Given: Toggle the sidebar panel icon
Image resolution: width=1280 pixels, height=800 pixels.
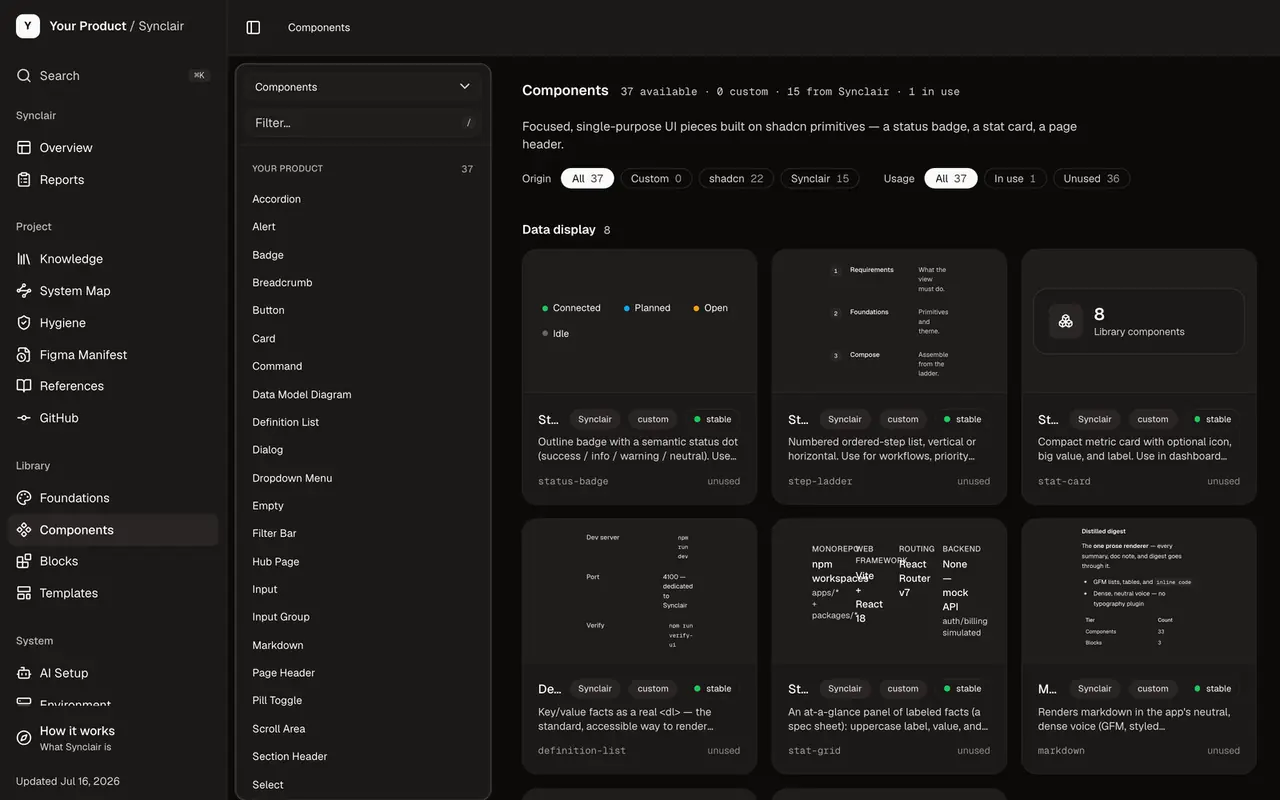Looking at the screenshot, I should point(253,28).
